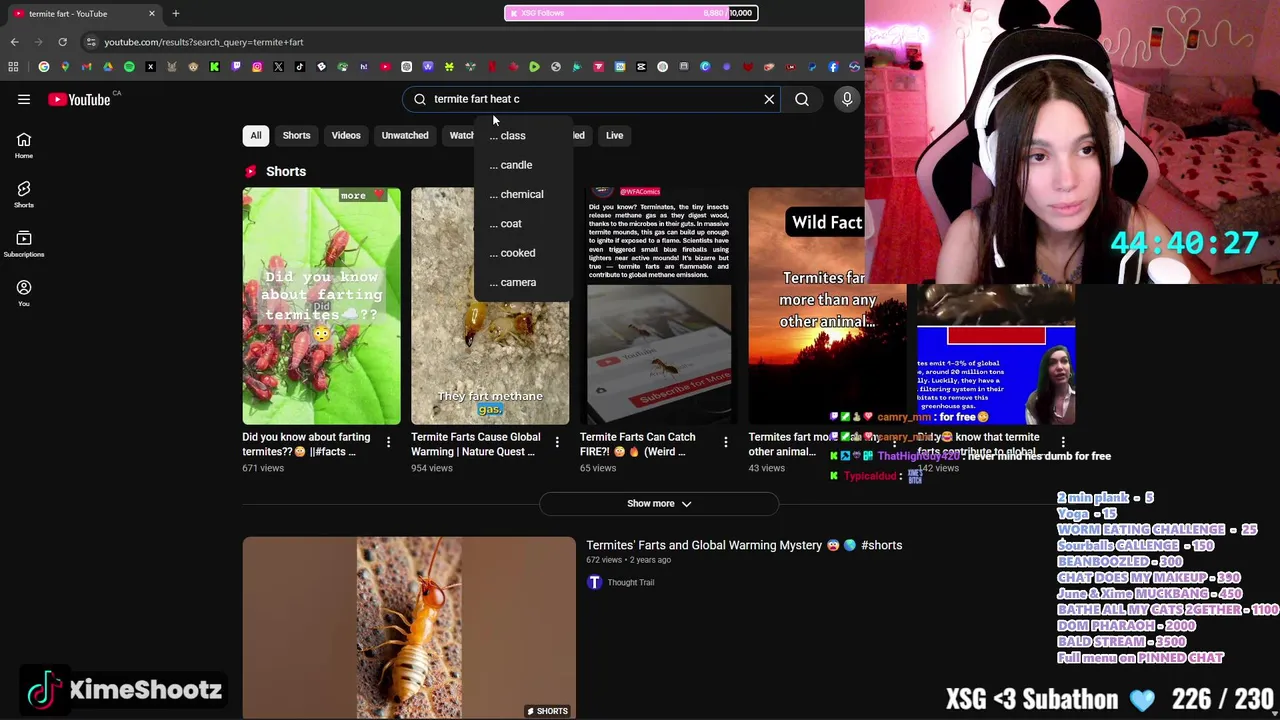Click the '672 views • 2 years ago' text
Image resolution: width=1280 pixels, height=720 pixels.
click(x=628, y=560)
